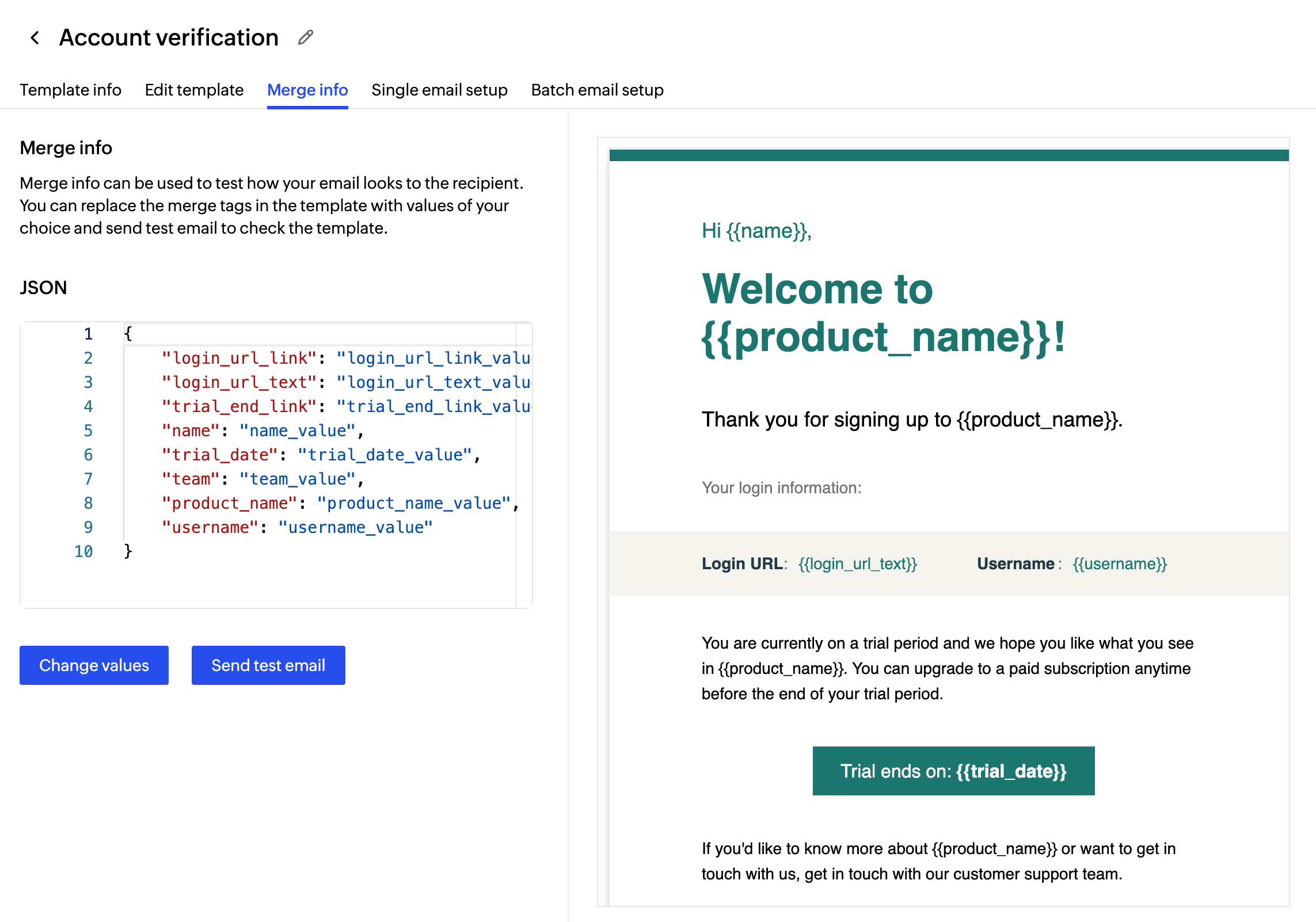The height and width of the screenshot is (922, 1316).
Task: Go to Batch email setup tab
Action: pos(597,90)
